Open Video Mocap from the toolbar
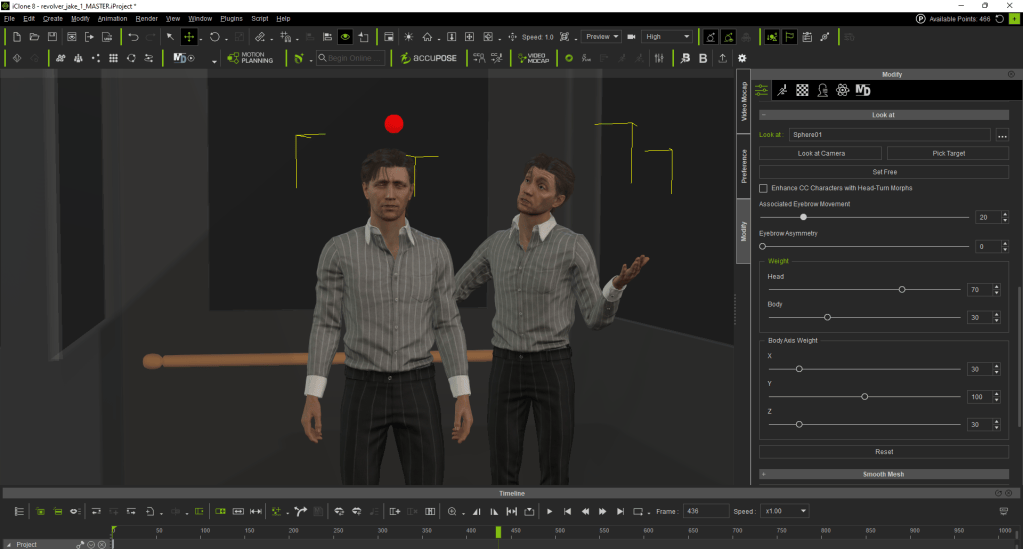The image size is (1023, 549). pyautogui.click(x=534, y=58)
